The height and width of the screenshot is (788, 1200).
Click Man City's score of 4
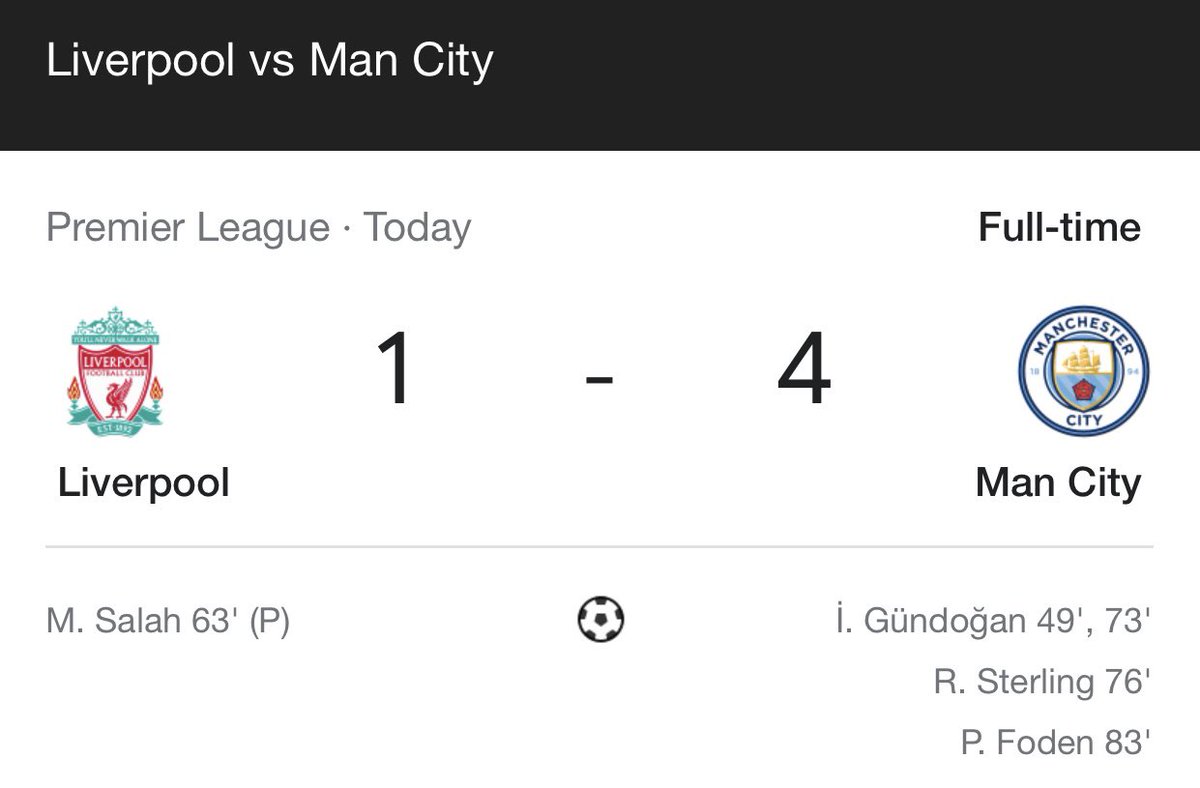click(x=805, y=369)
